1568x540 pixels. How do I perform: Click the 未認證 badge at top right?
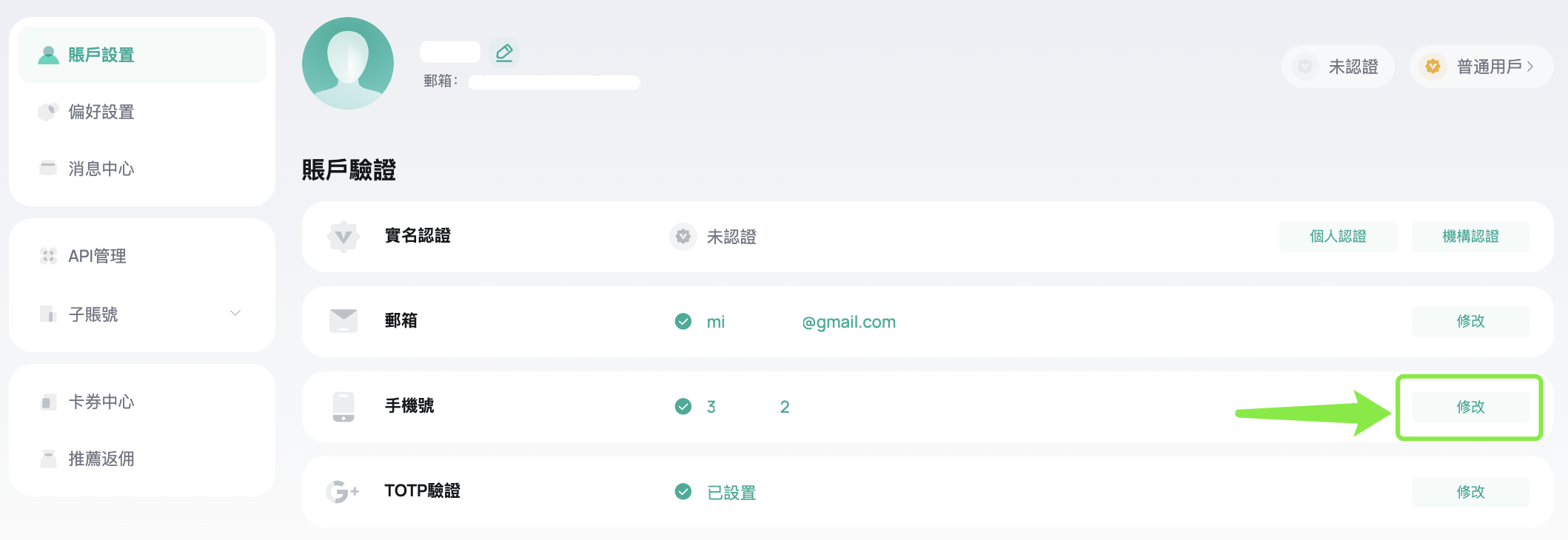coord(1339,67)
